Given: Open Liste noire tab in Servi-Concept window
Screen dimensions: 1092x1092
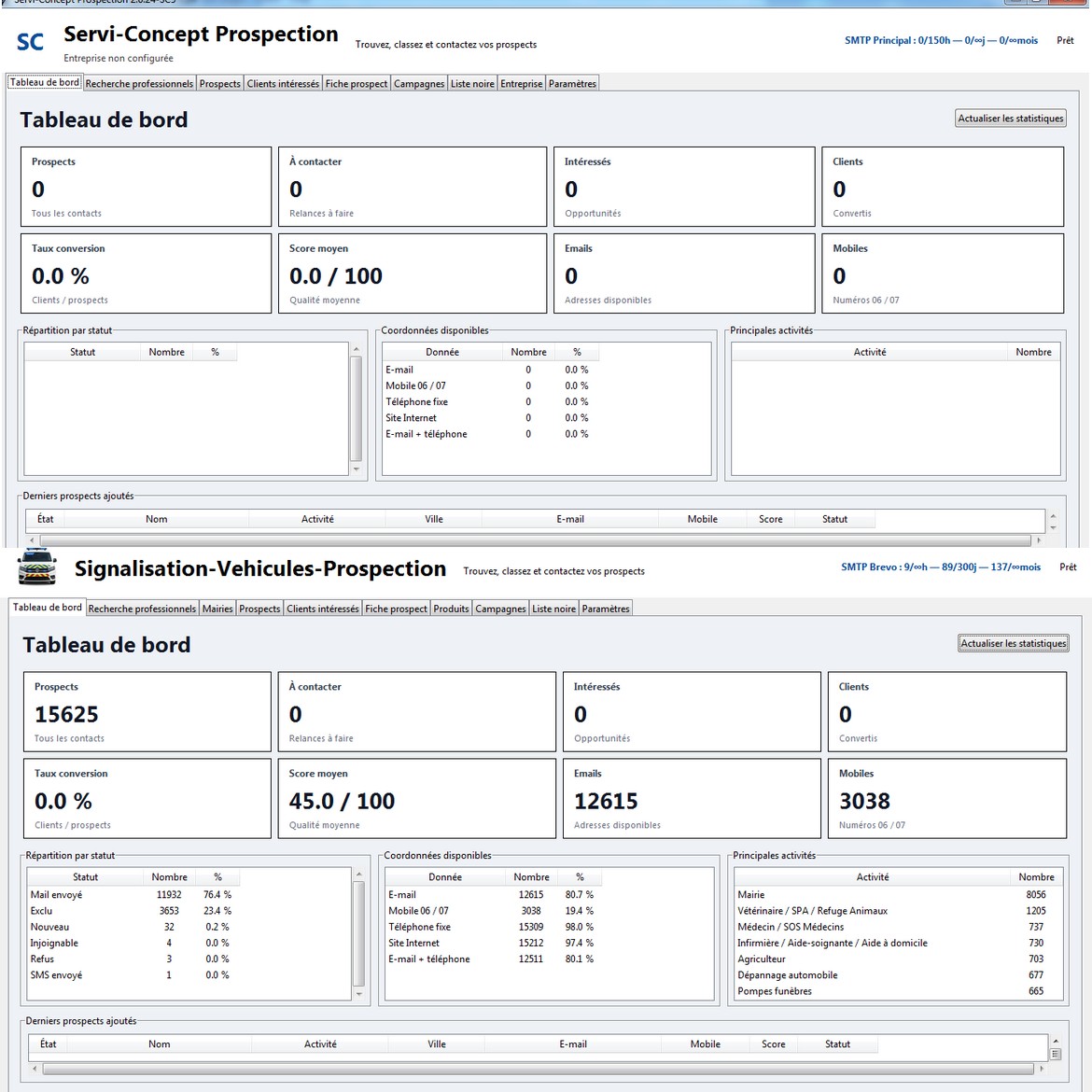Looking at the screenshot, I should [473, 84].
